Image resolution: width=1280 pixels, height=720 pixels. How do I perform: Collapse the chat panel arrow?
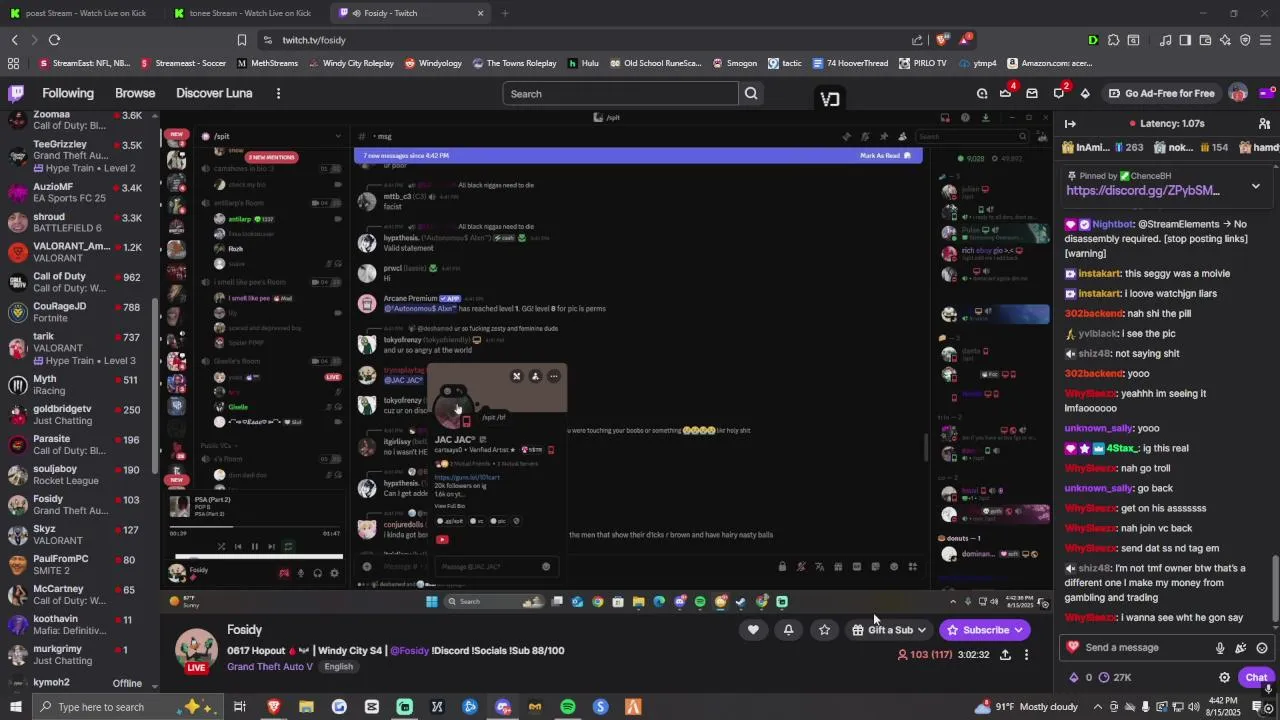coord(1070,123)
